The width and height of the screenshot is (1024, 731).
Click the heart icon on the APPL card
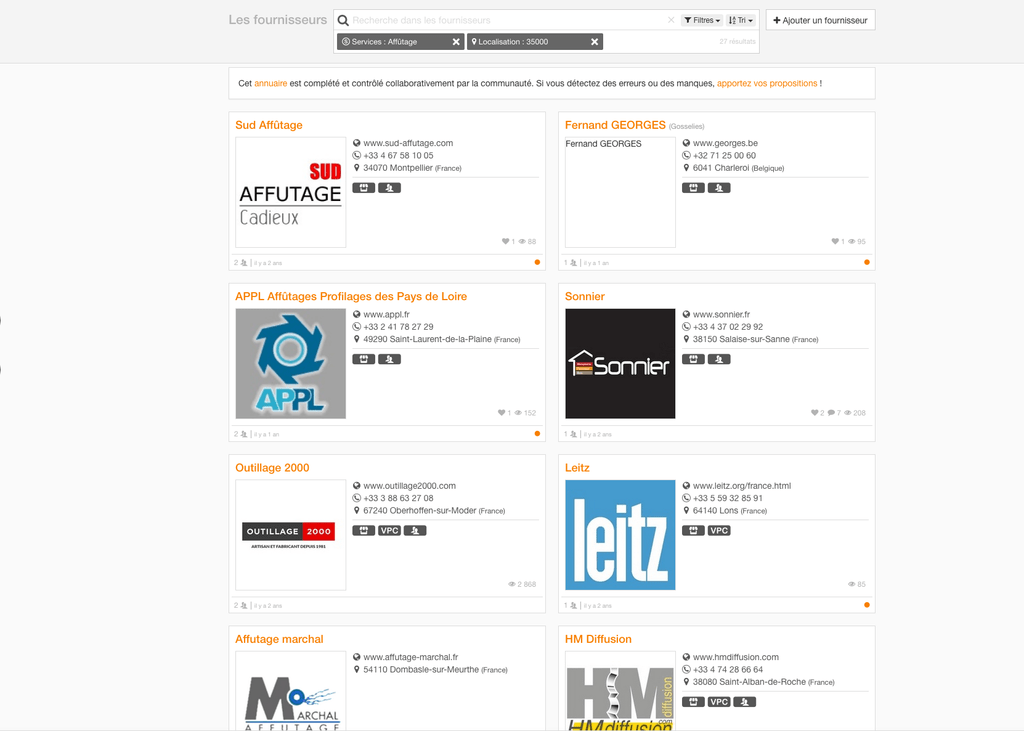click(501, 413)
